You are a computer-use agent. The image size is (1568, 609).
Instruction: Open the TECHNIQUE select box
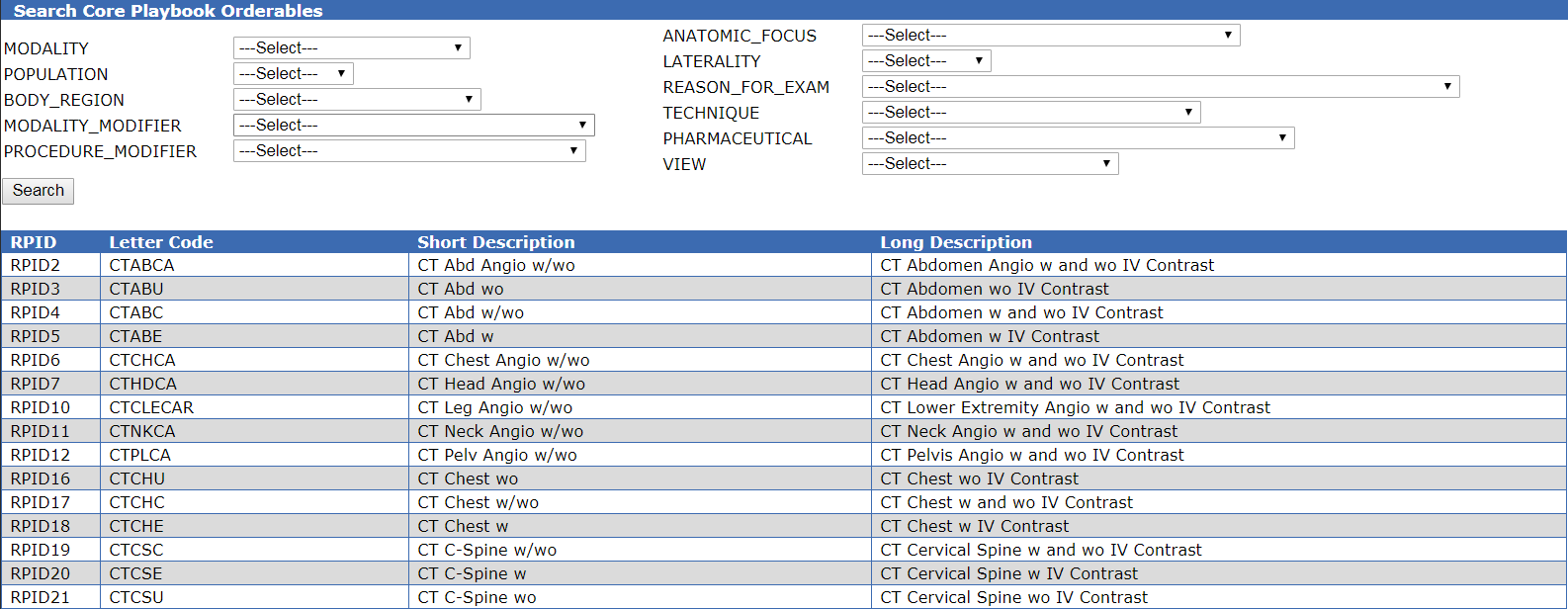pyautogui.click(x=1031, y=112)
